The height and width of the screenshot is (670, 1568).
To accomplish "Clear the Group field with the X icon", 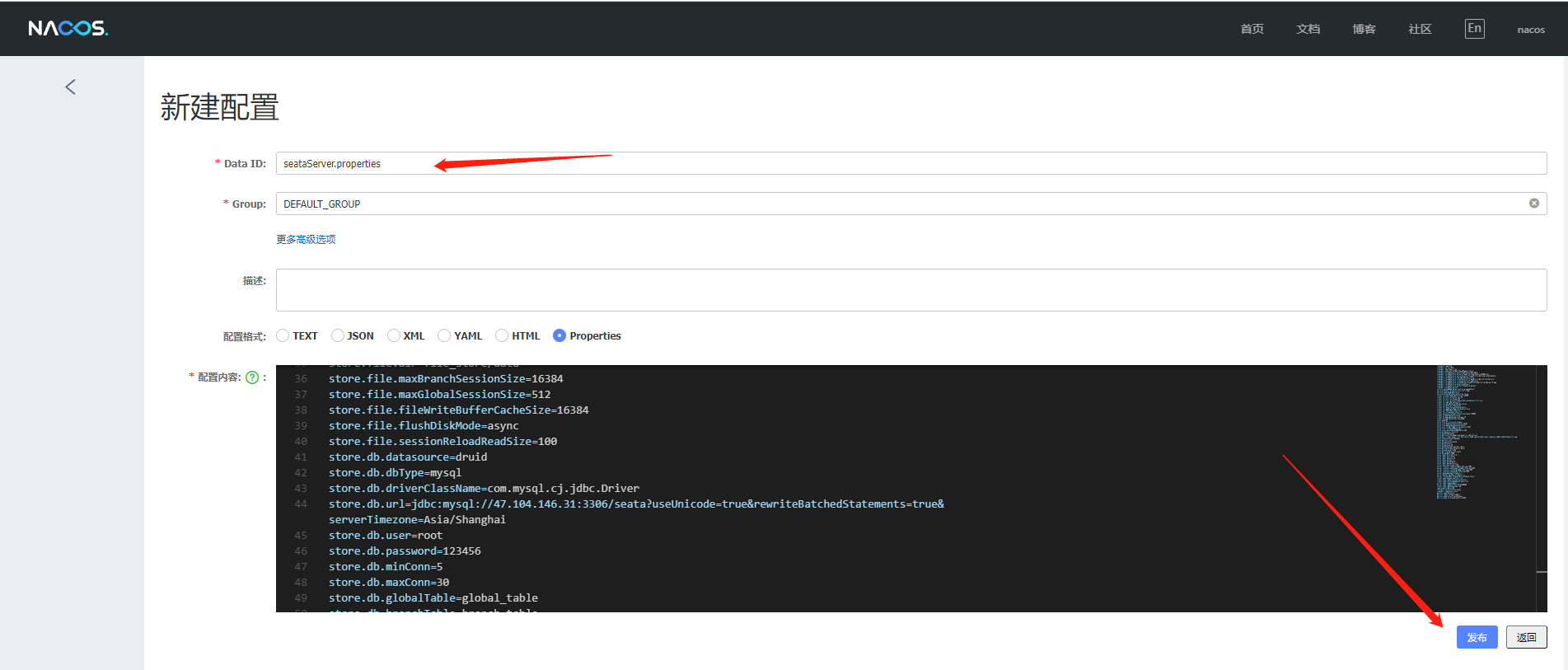I will [1534, 204].
